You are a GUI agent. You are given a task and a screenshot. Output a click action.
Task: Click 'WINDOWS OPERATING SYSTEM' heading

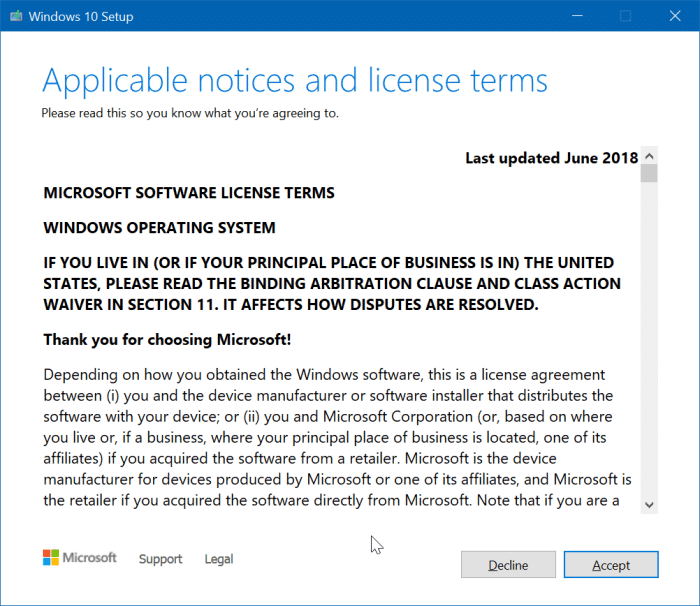click(x=159, y=228)
